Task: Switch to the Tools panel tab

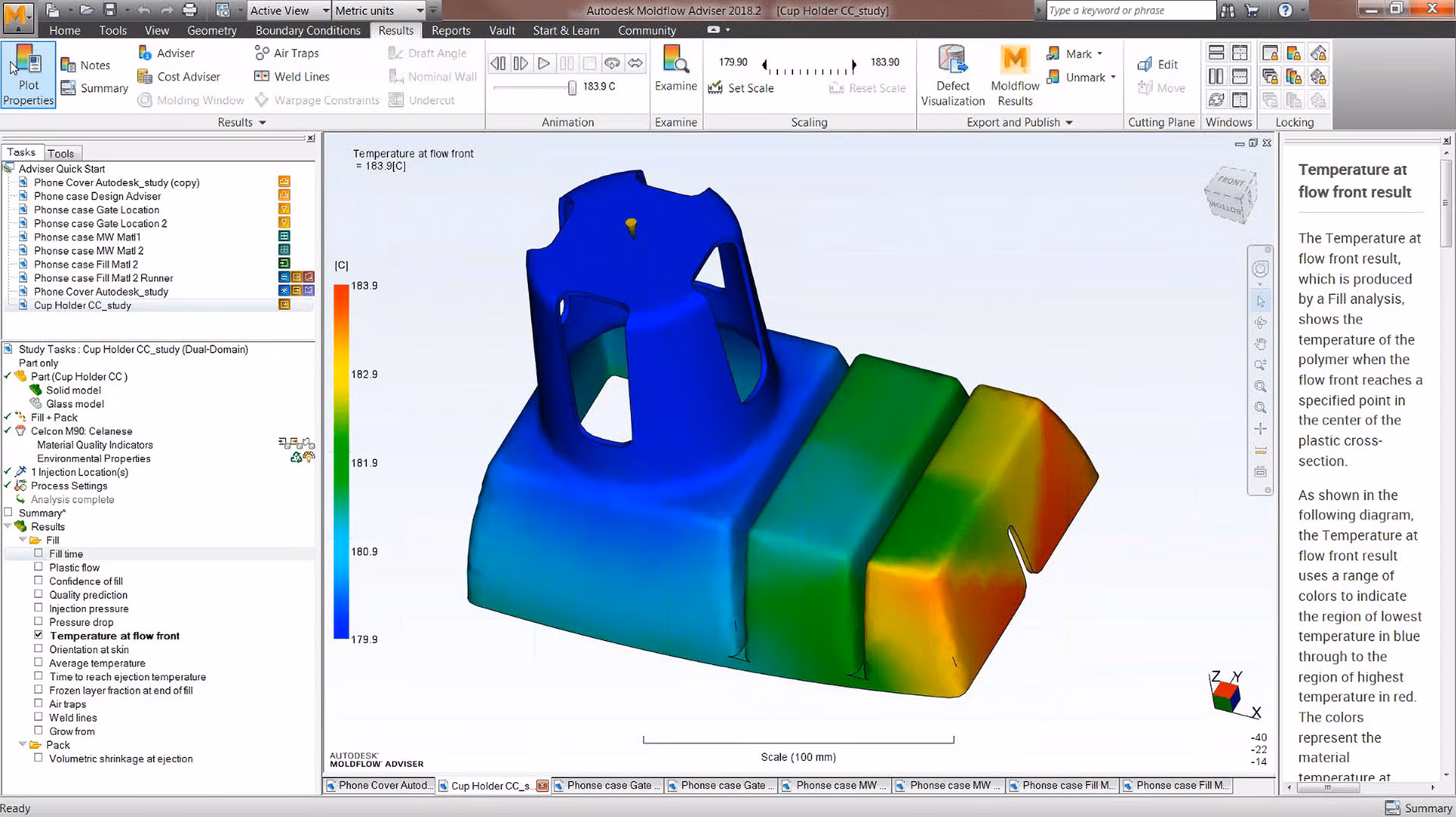Action: pos(61,153)
